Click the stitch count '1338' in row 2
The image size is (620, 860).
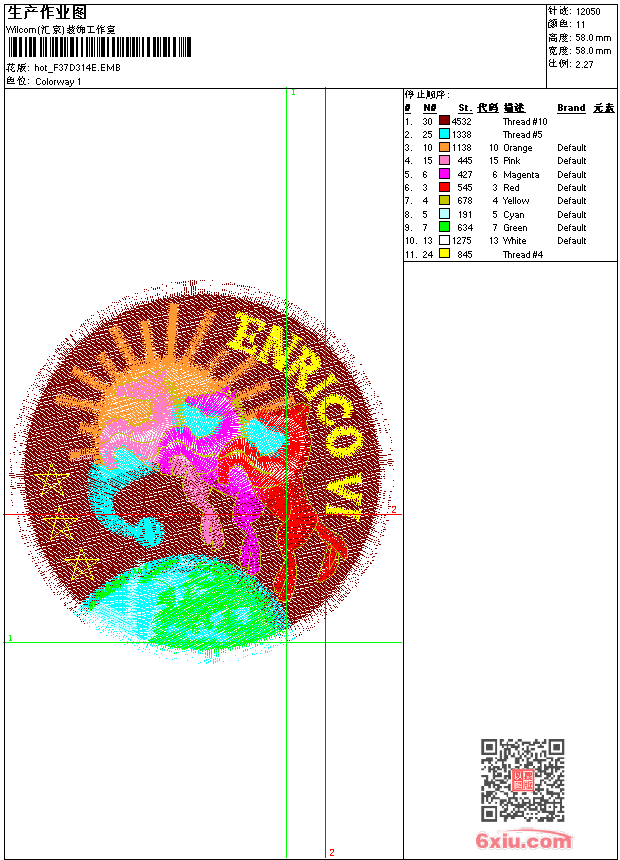click(x=461, y=134)
